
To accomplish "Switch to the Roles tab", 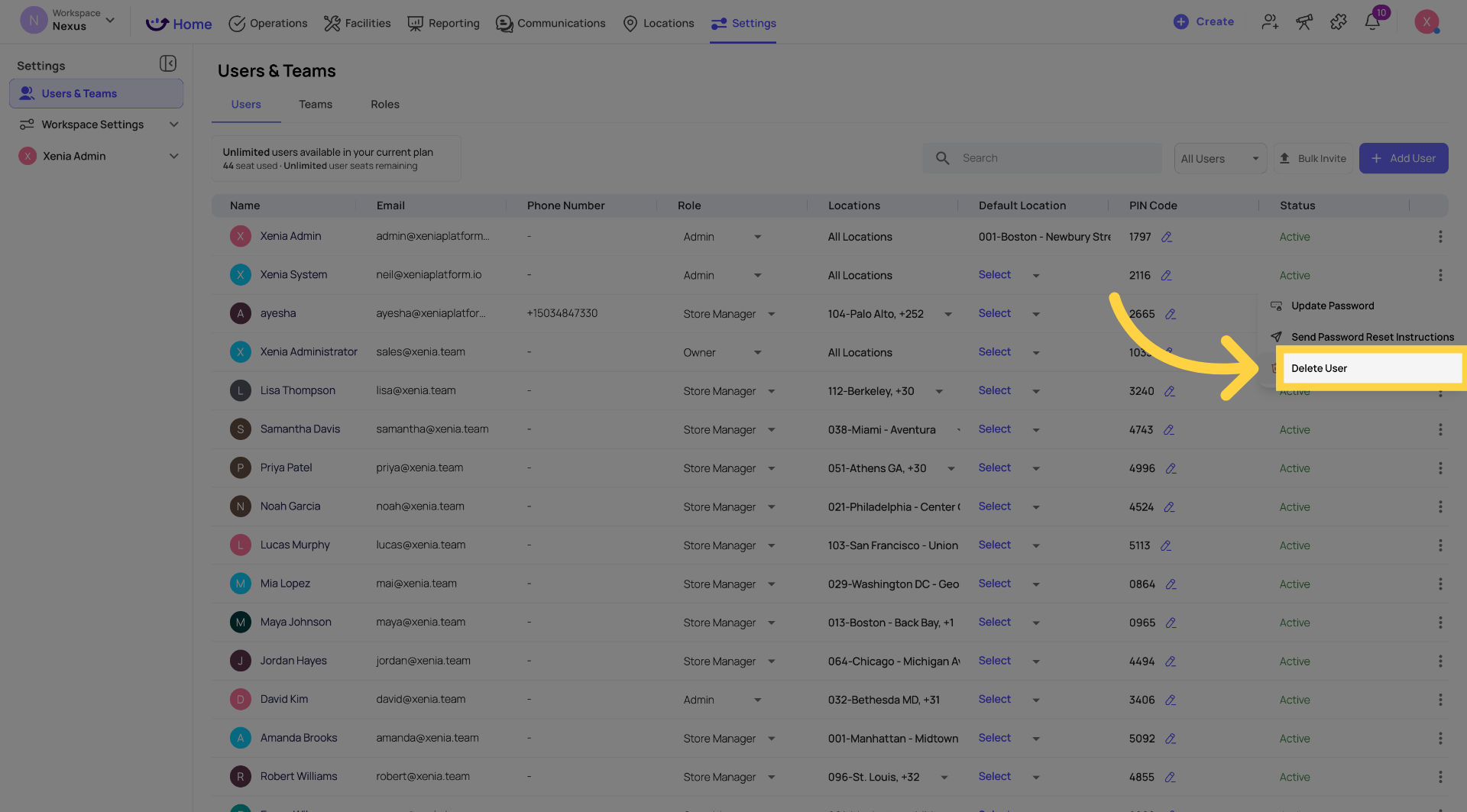I will pos(385,105).
